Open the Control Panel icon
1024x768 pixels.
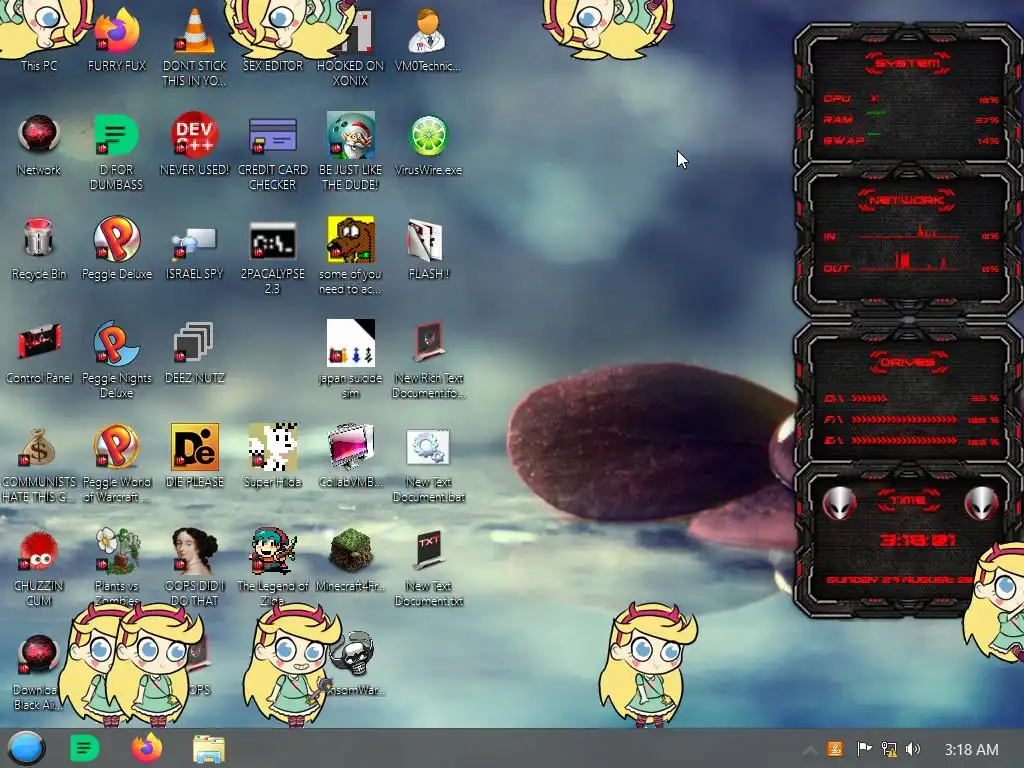point(39,342)
